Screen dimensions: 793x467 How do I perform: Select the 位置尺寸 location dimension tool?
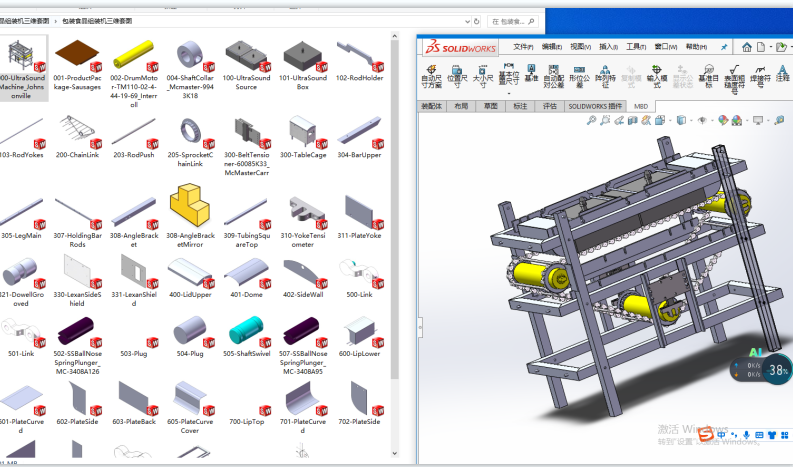[x=457, y=77]
